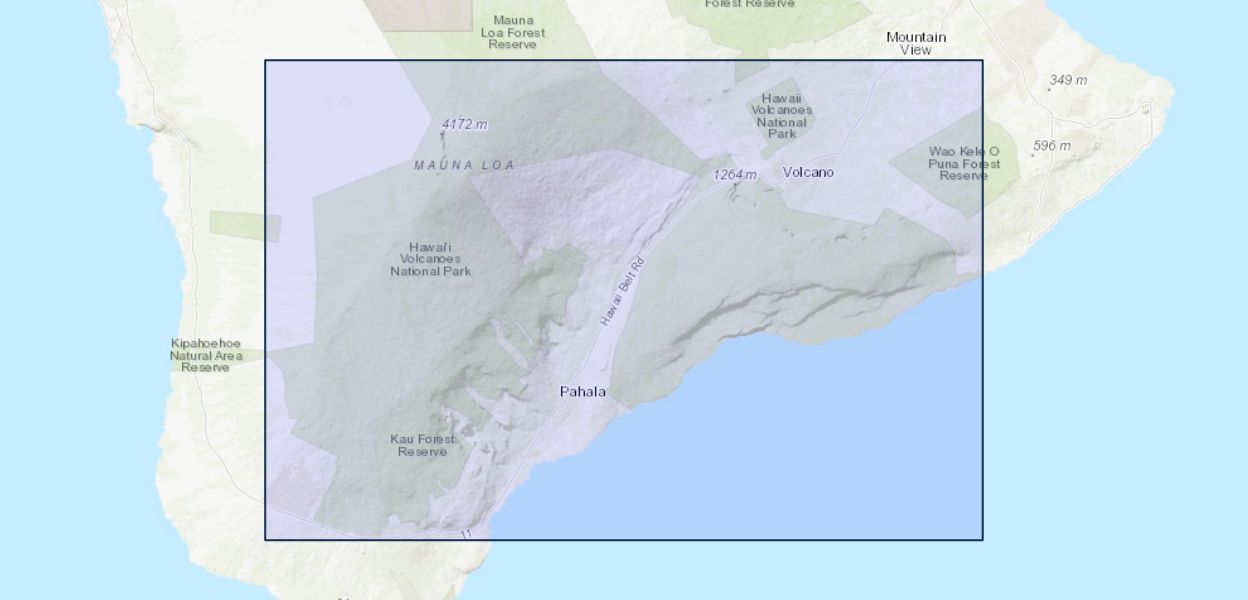Click the top-left corner of the extent rectangle
This screenshot has width=1248, height=600.
[265, 60]
